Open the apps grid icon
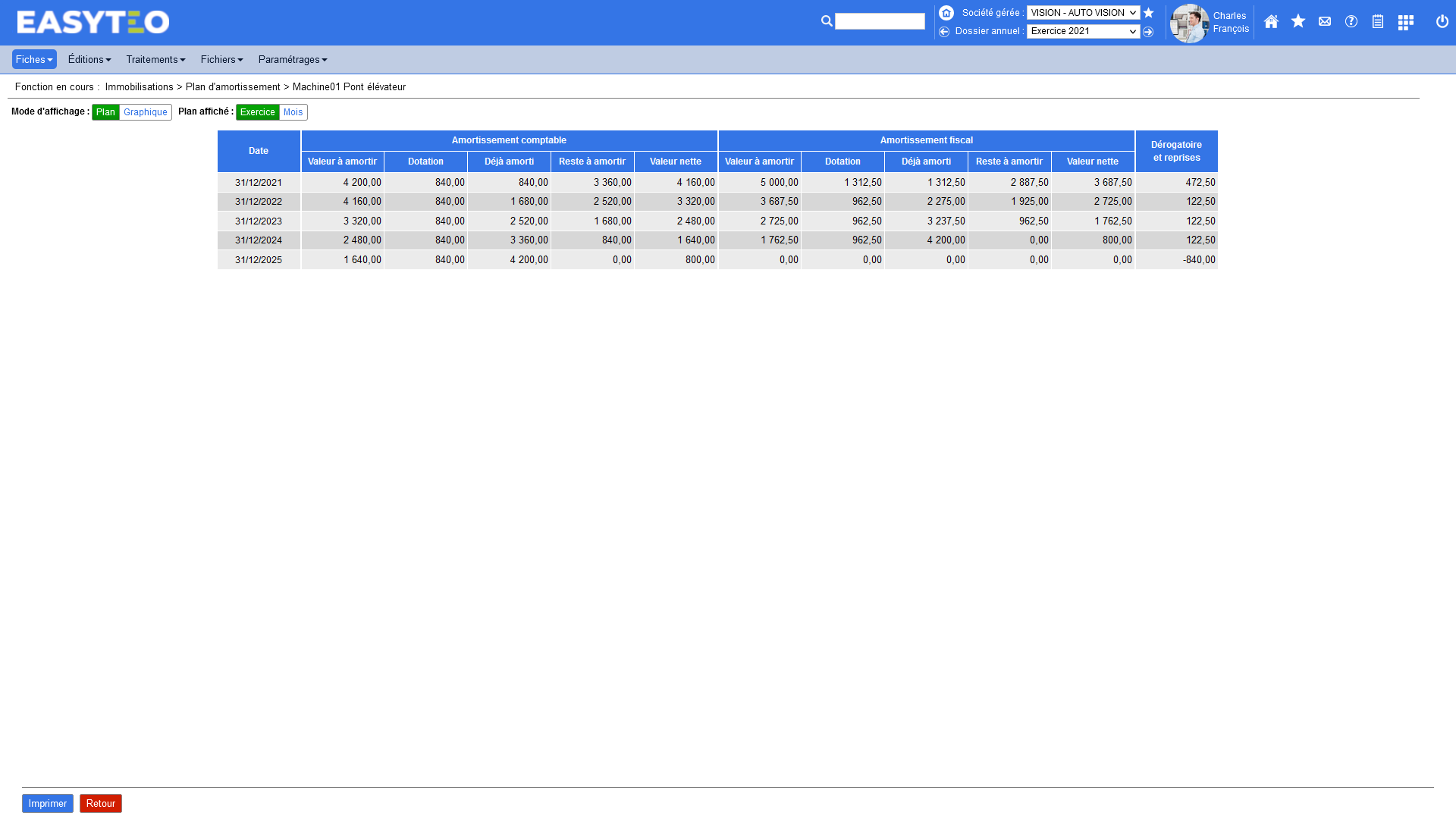This screenshot has height=819, width=1456. [1405, 22]
